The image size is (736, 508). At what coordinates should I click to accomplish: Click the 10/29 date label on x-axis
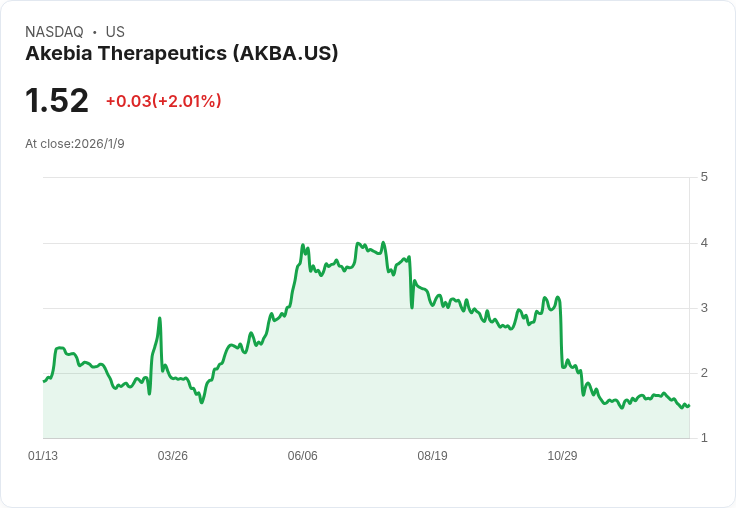pyautogui.click(x=562, y=456)
